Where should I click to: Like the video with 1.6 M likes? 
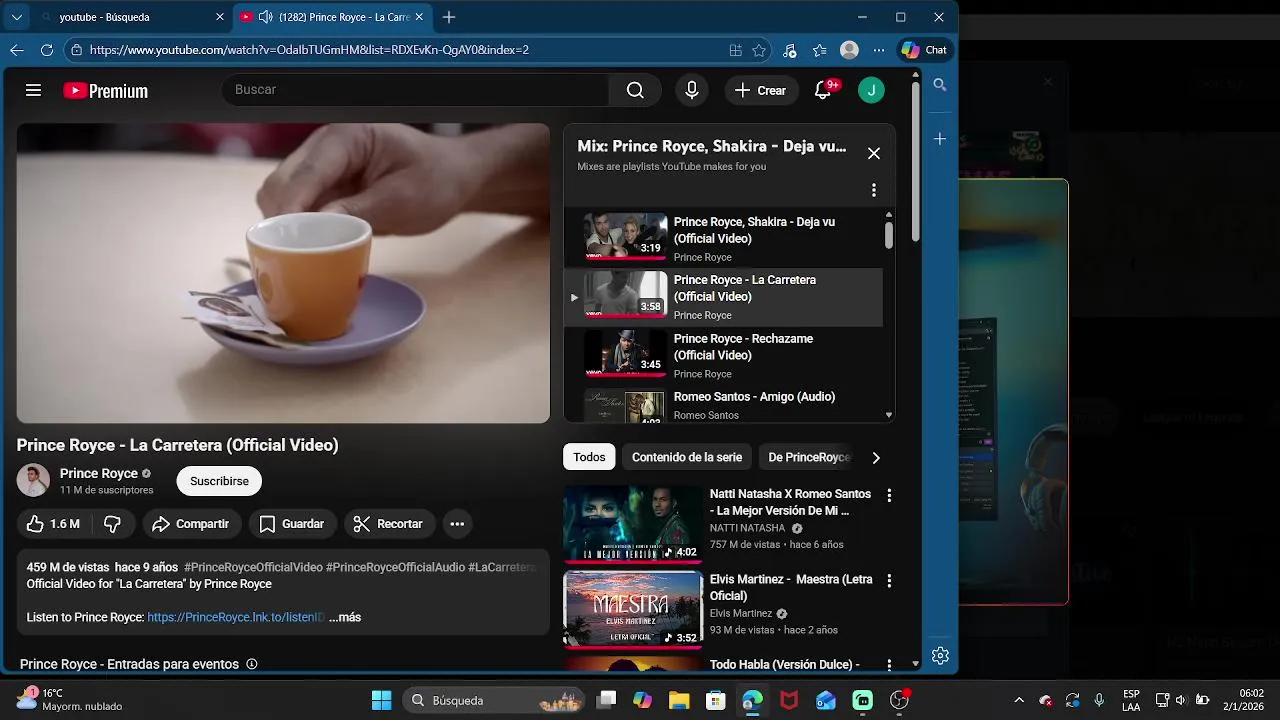[x=53, y=524]
